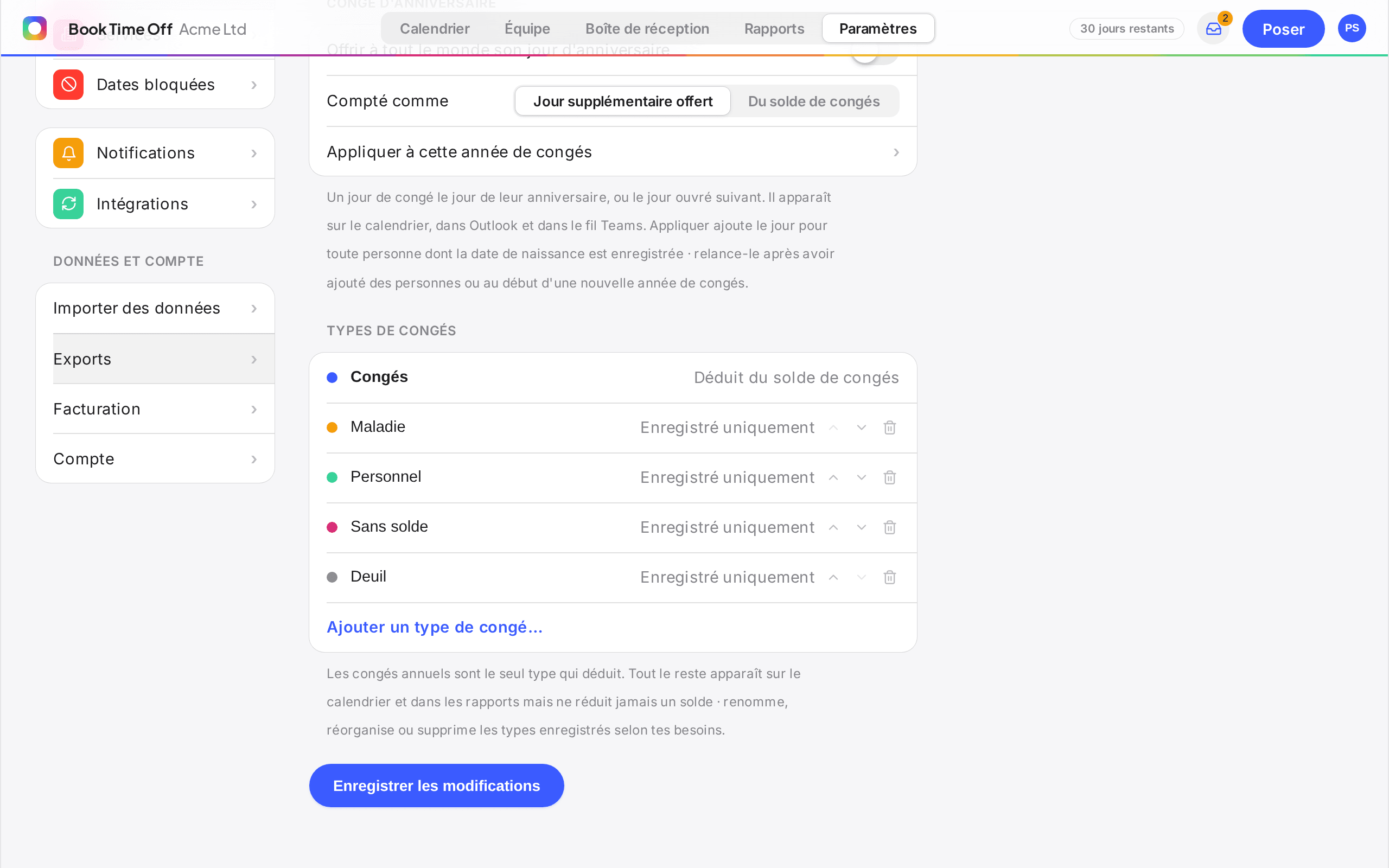The width and height of the screenshot is (1389, 868).
Task: Click the Maladie leave type name
Action: pos(378,426)
